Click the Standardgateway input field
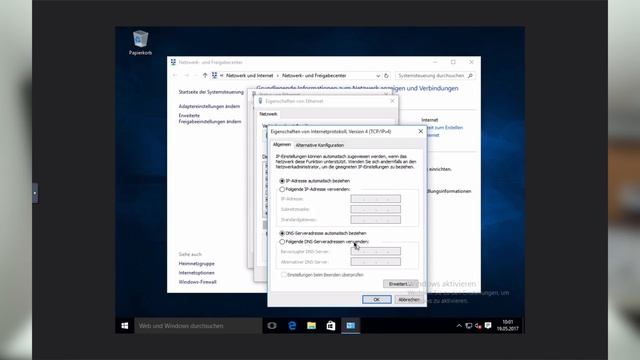This screenshot has height=360, width=640. pos(376,220)
